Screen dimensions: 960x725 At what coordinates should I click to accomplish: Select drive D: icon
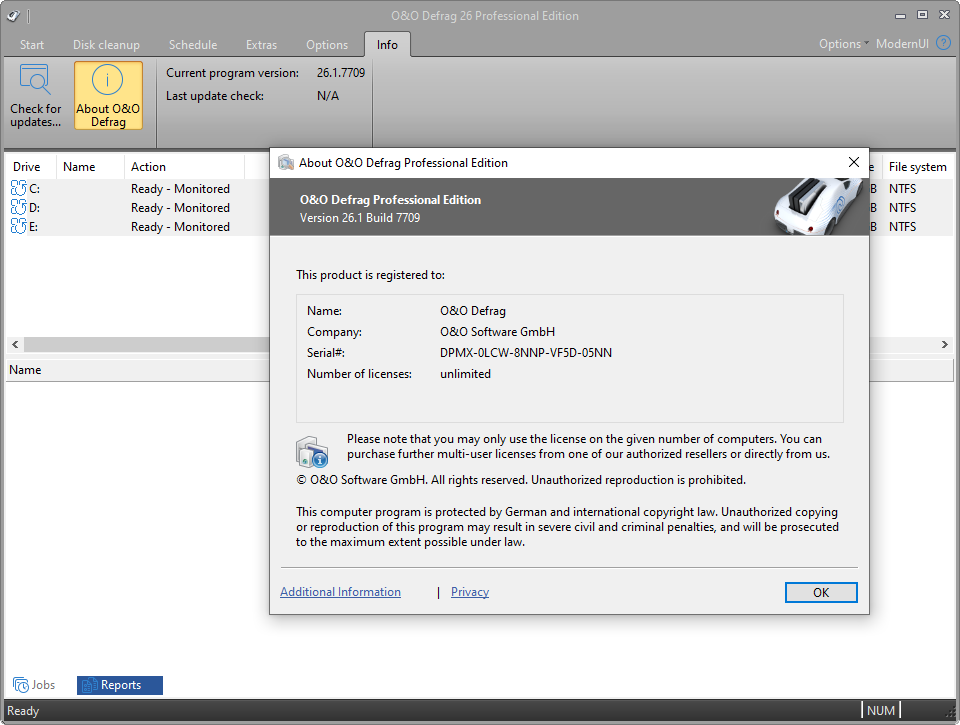click(18, 208)
